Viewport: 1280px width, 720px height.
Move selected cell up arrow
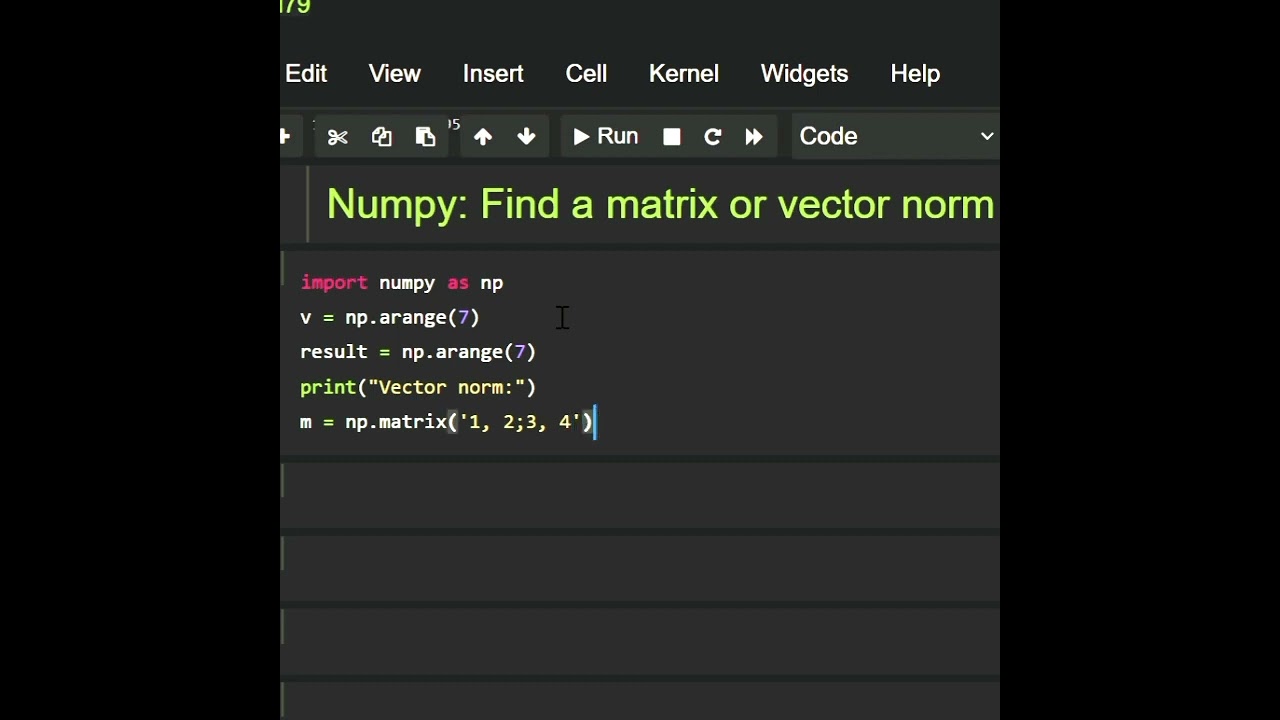483,137
